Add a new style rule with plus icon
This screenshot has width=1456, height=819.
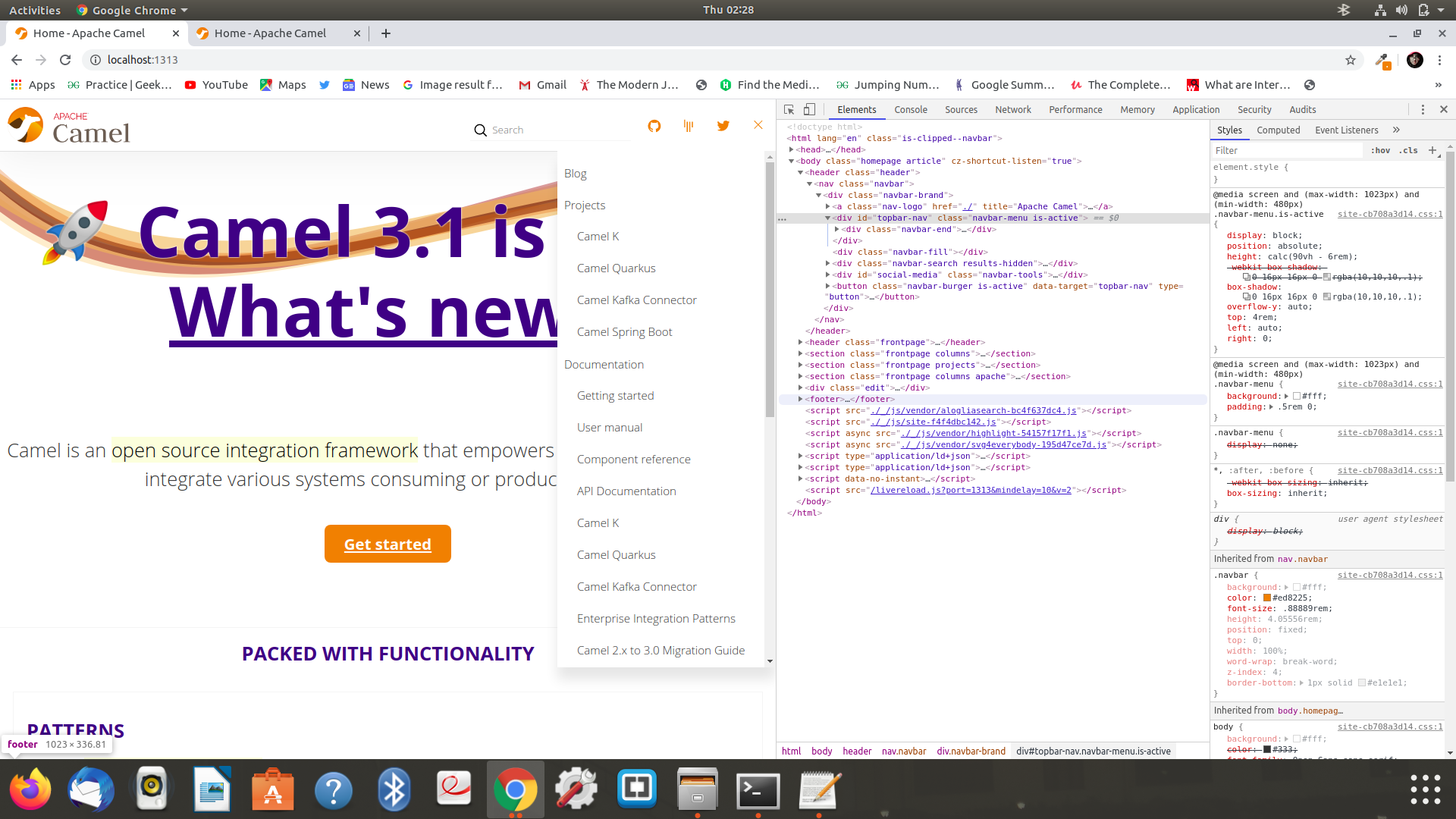[1432, 150]
